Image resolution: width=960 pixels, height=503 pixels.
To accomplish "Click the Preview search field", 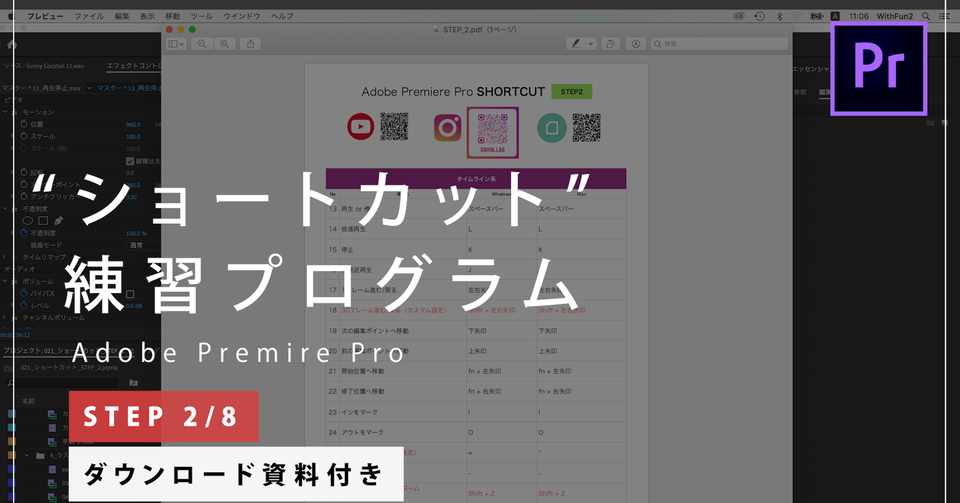I will (x=718, y=44).
